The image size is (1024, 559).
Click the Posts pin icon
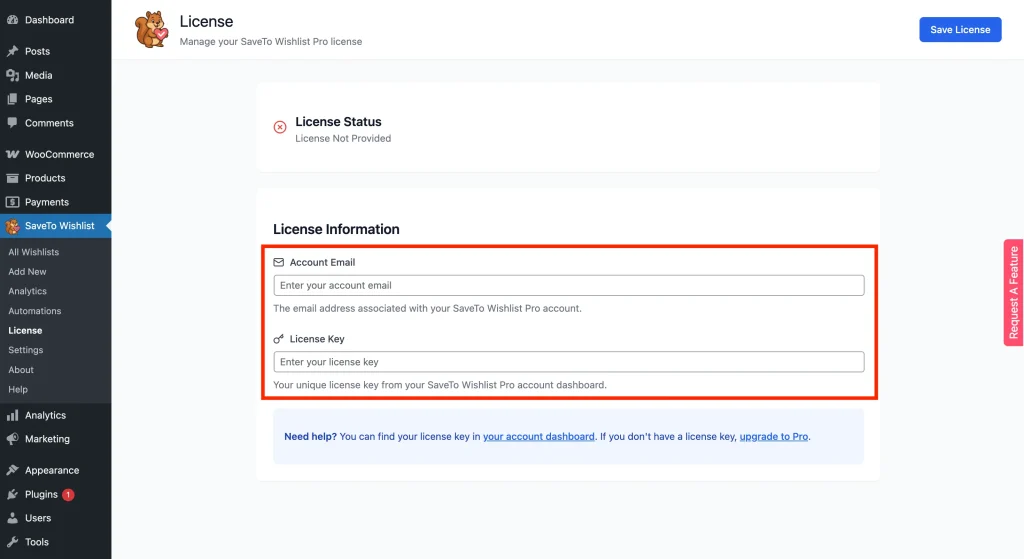point(12,51)
